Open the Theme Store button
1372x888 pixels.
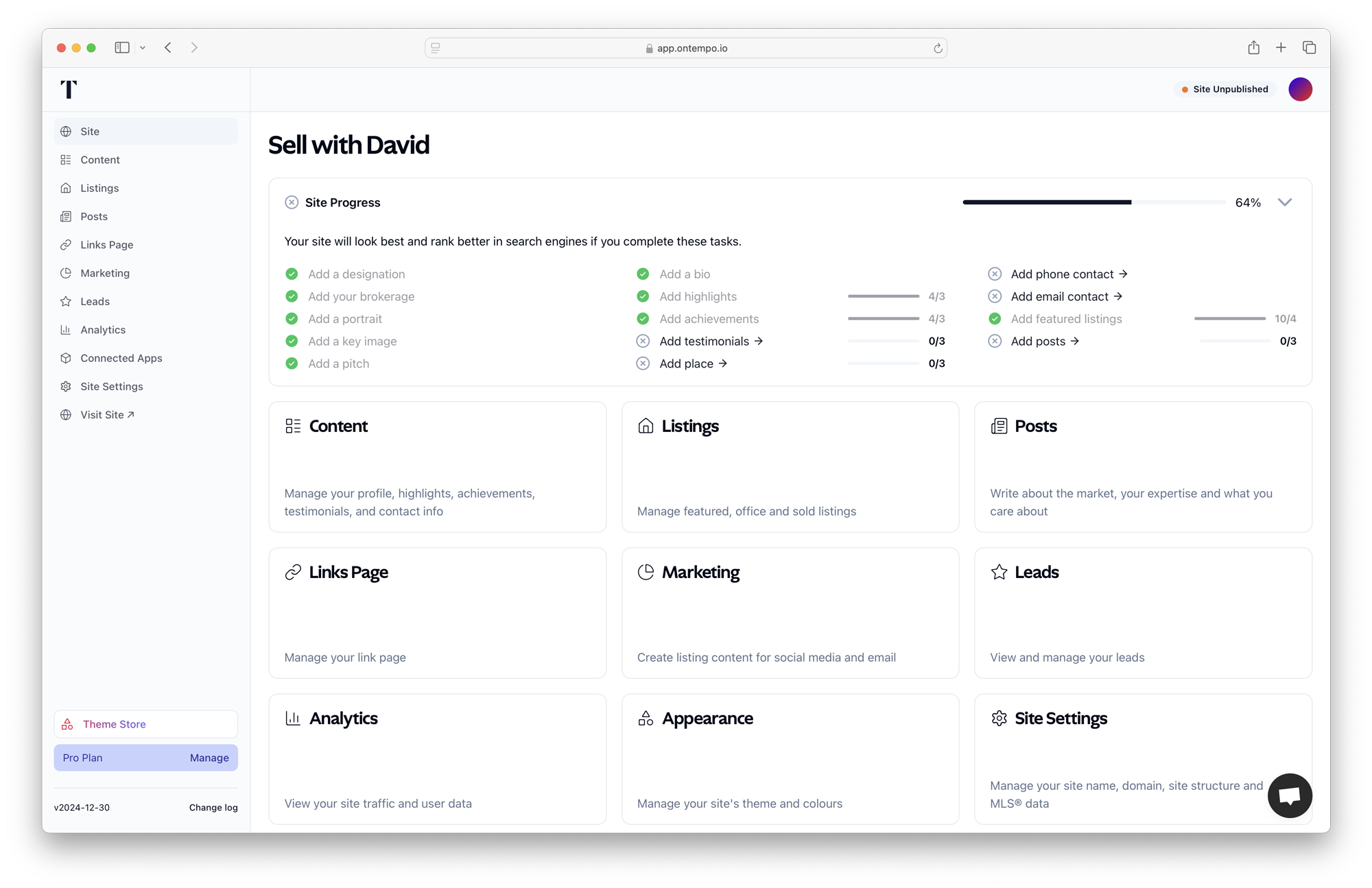point(145,724)
